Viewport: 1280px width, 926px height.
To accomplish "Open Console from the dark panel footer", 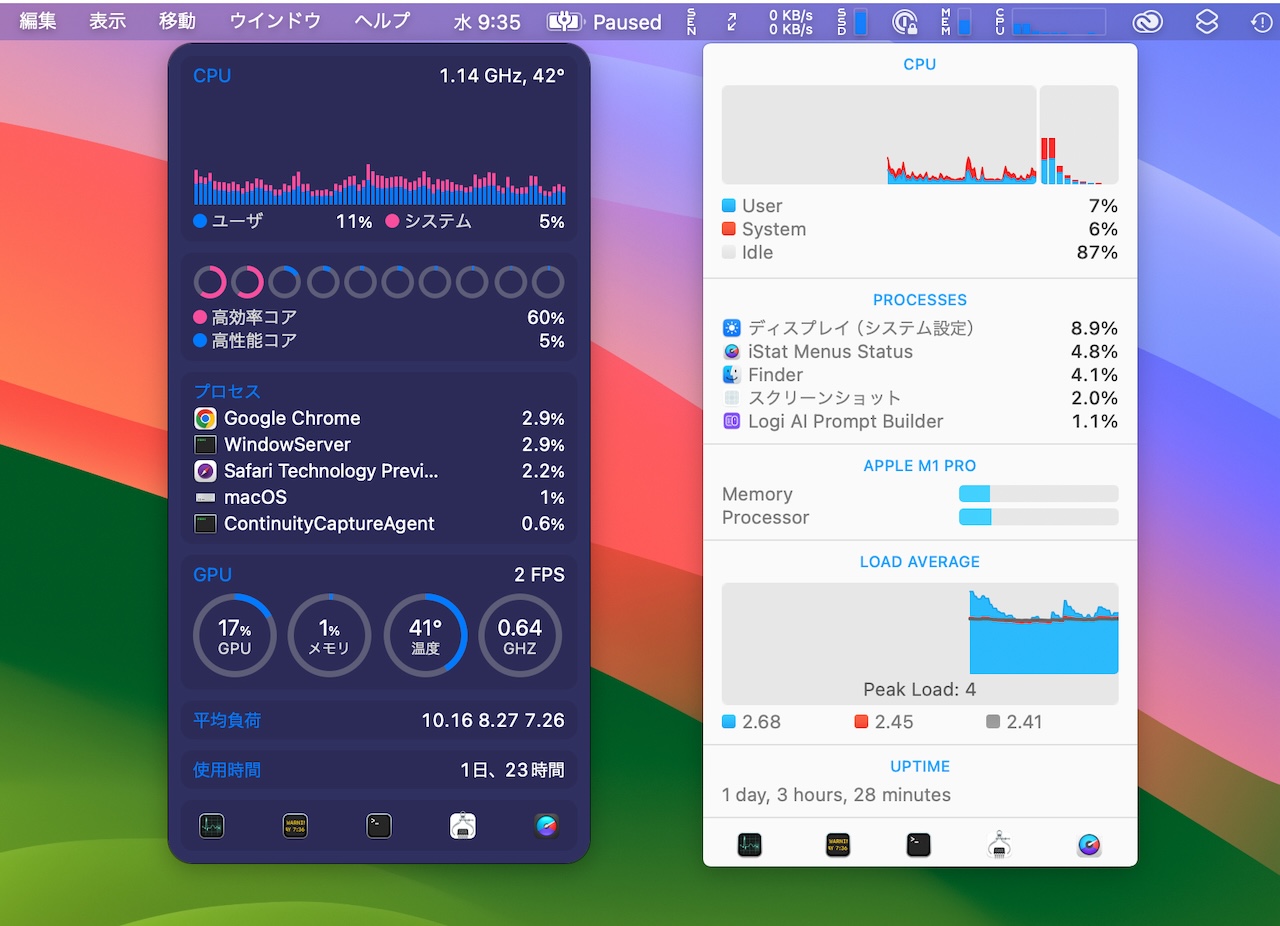I will coord(295,826).
